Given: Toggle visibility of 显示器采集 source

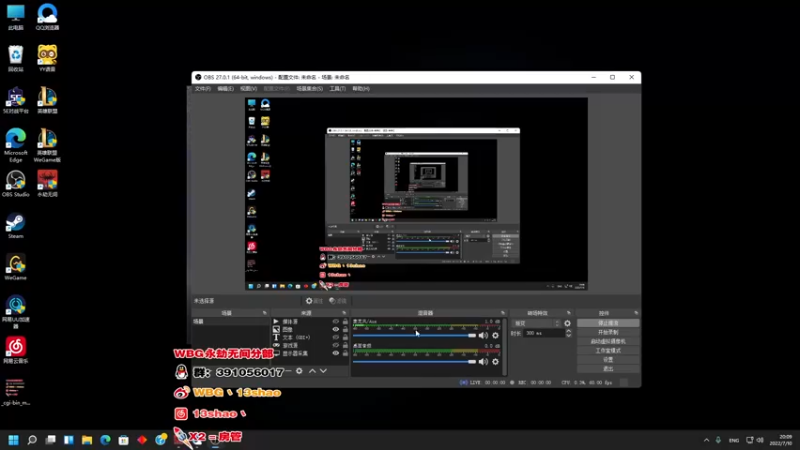Looking at the screenshot, I should 336,353.
